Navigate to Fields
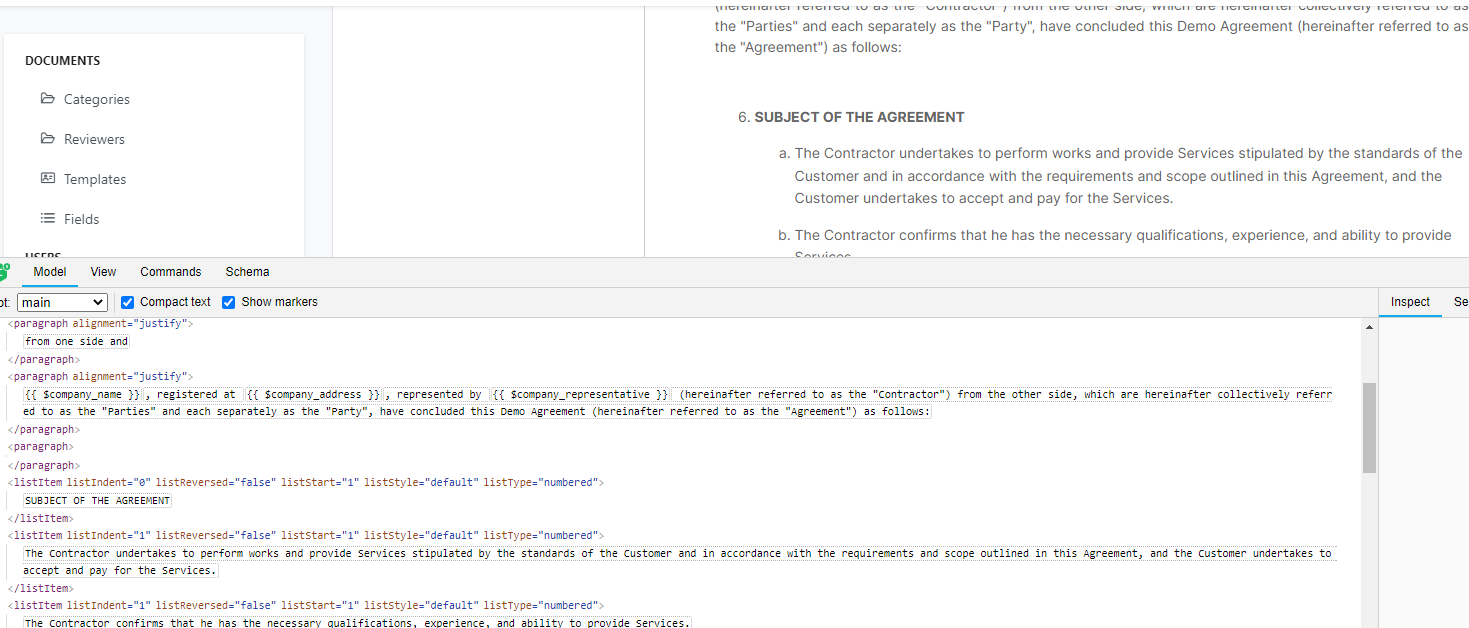1469x628 pixels. click(82, 218)
